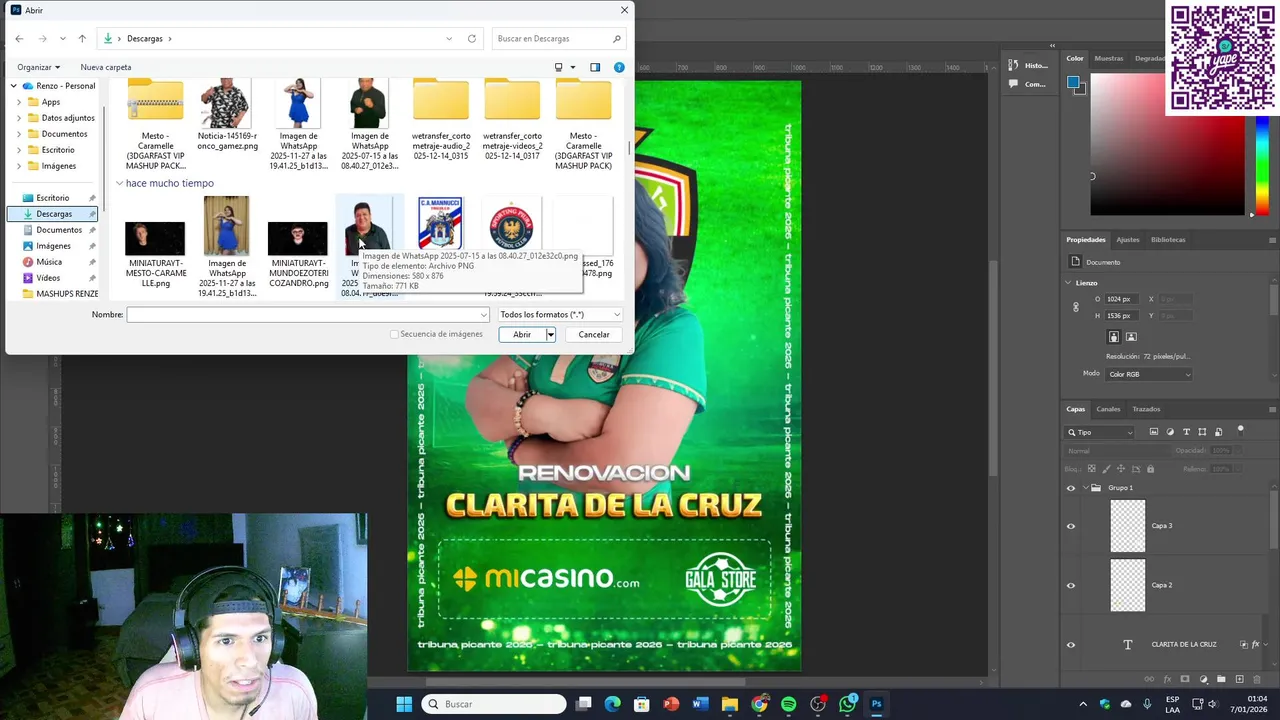Image resolution: width=1280 pixels, height=720 pixels.
Task: Open the help button in Abrir dialog
Action: click(x=619, y=67)
